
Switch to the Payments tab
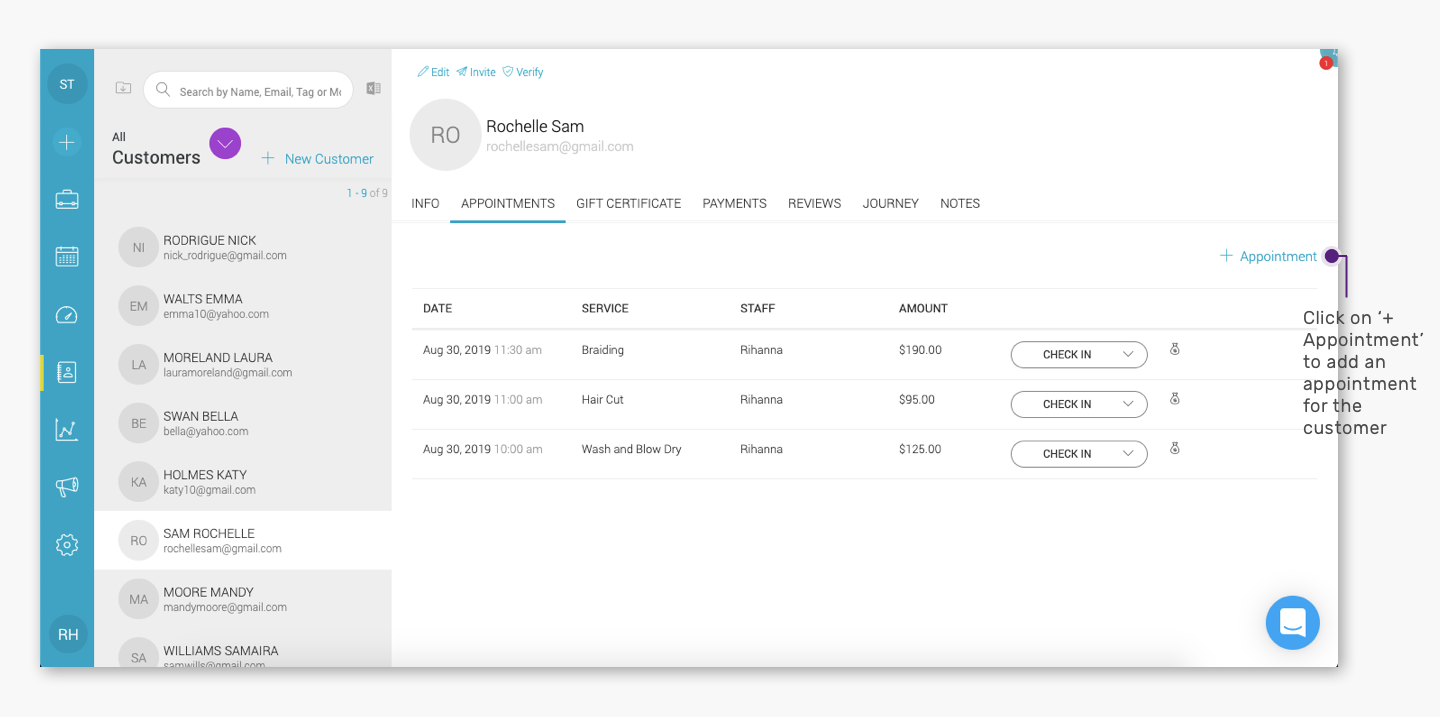(x=734, y=203)
